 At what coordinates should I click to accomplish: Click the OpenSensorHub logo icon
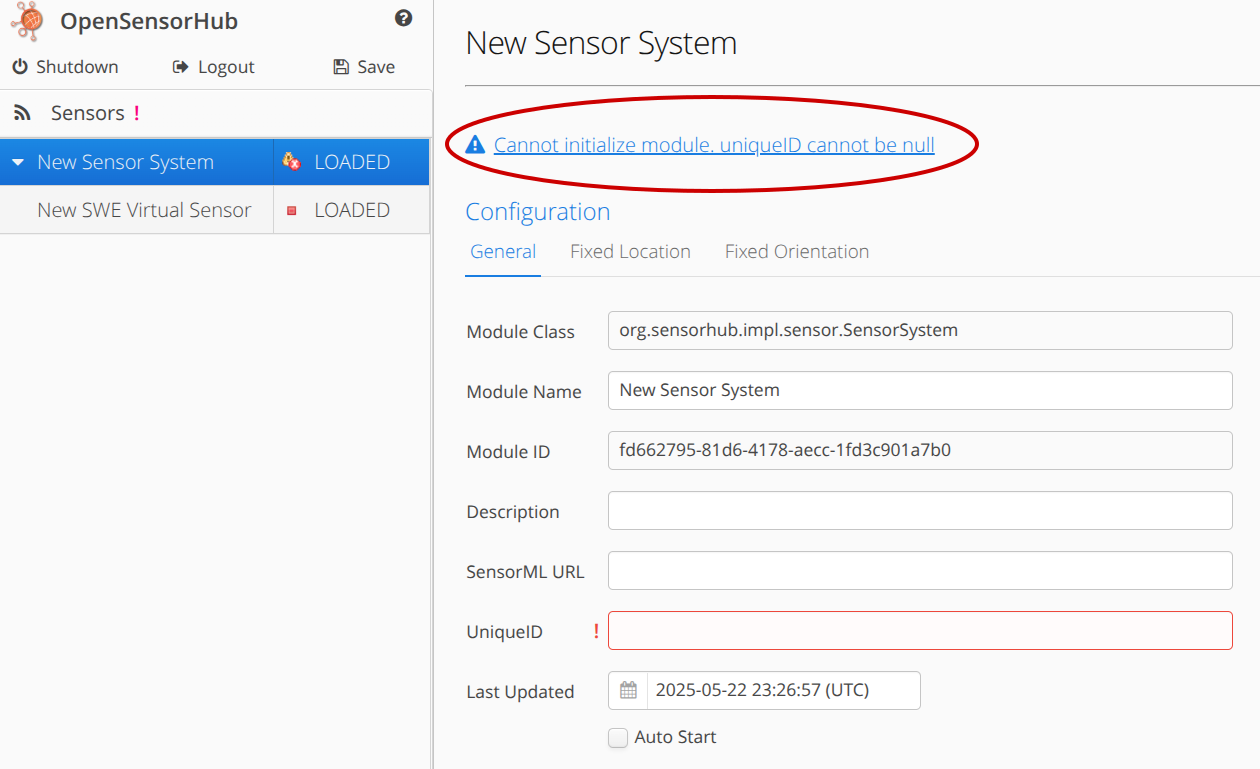(27, 21)
